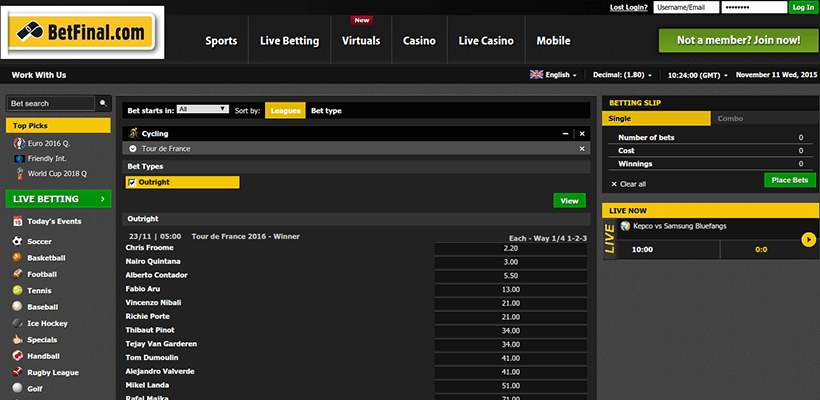Click the UK flag language icon
Screen dimensions: 820x400
(x=537, y=75)
